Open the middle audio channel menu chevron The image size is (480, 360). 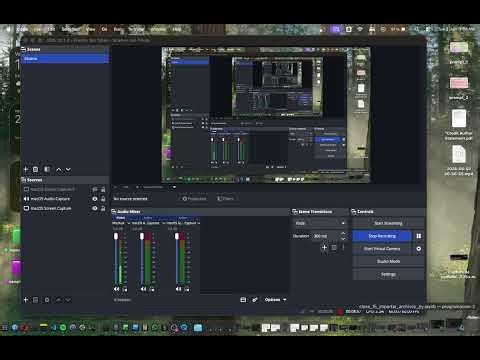[164, 223]
